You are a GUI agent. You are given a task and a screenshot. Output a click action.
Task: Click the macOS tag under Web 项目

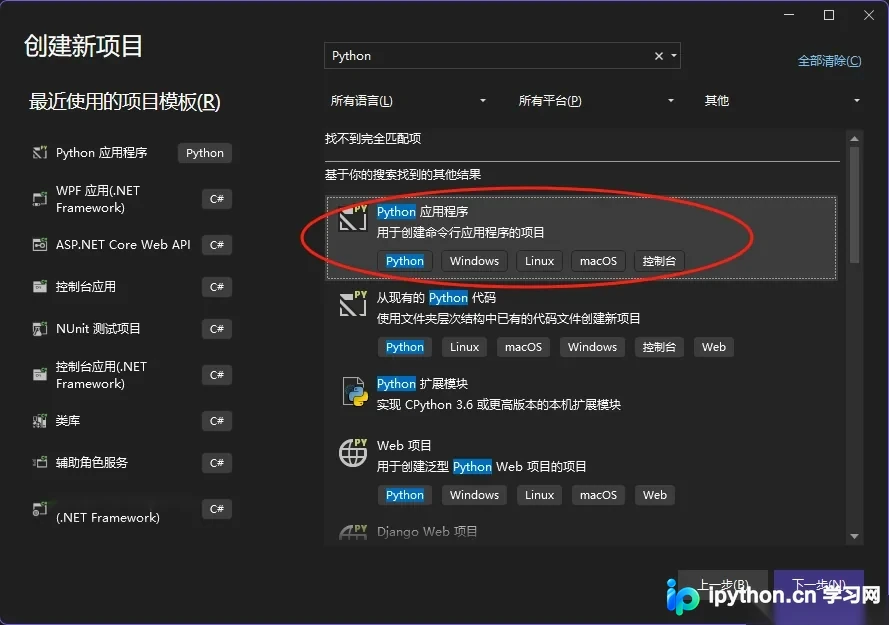tap(598, 495)
